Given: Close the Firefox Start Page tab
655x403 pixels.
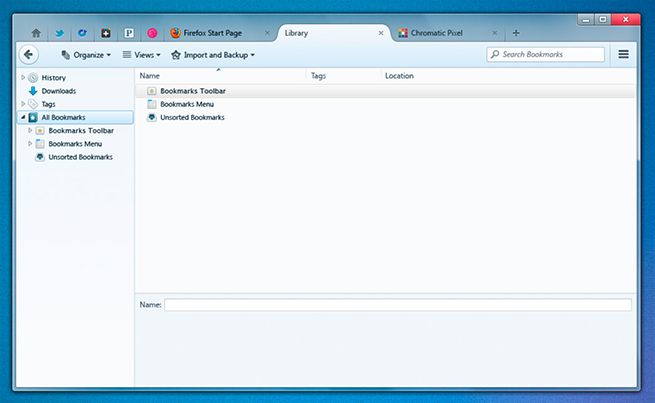Looking at the screenshot, I should pyautogui.click(x=267, y=33).
